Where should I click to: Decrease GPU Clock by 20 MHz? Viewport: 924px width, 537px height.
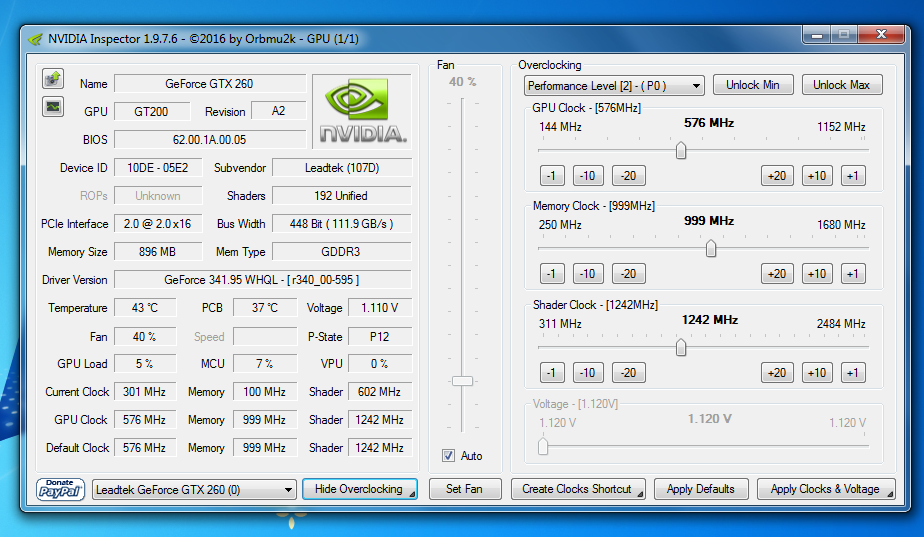pyautogui.click(x=629, y=176)
